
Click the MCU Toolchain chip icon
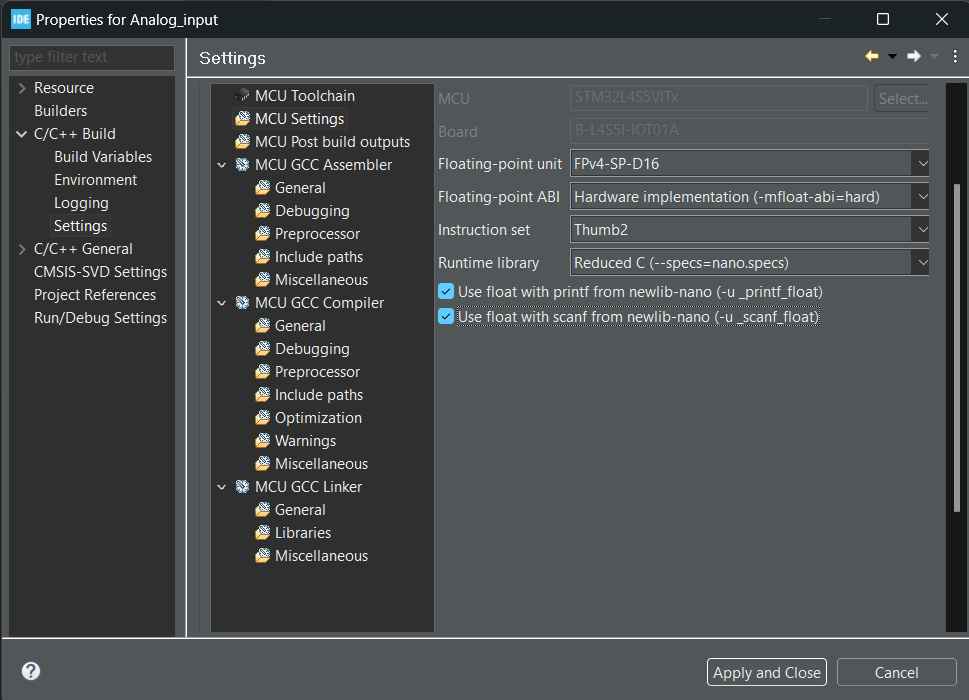point(242,96)
